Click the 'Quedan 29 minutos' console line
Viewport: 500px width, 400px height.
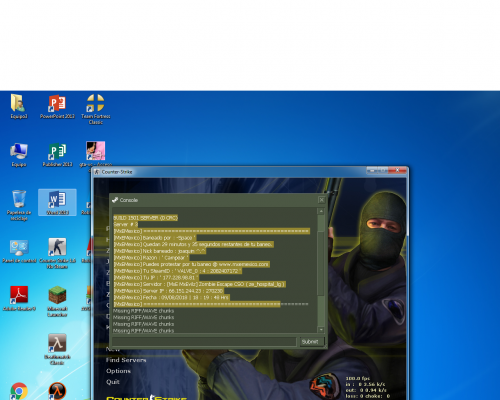click(193, 244)
